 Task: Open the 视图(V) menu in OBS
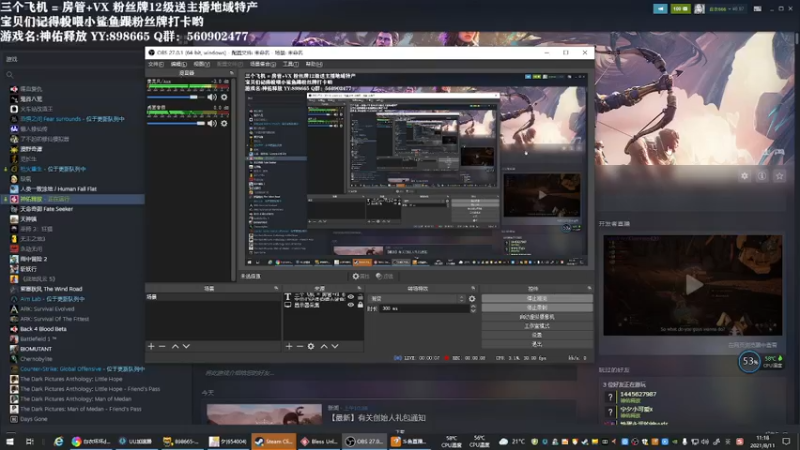(202, 64)
